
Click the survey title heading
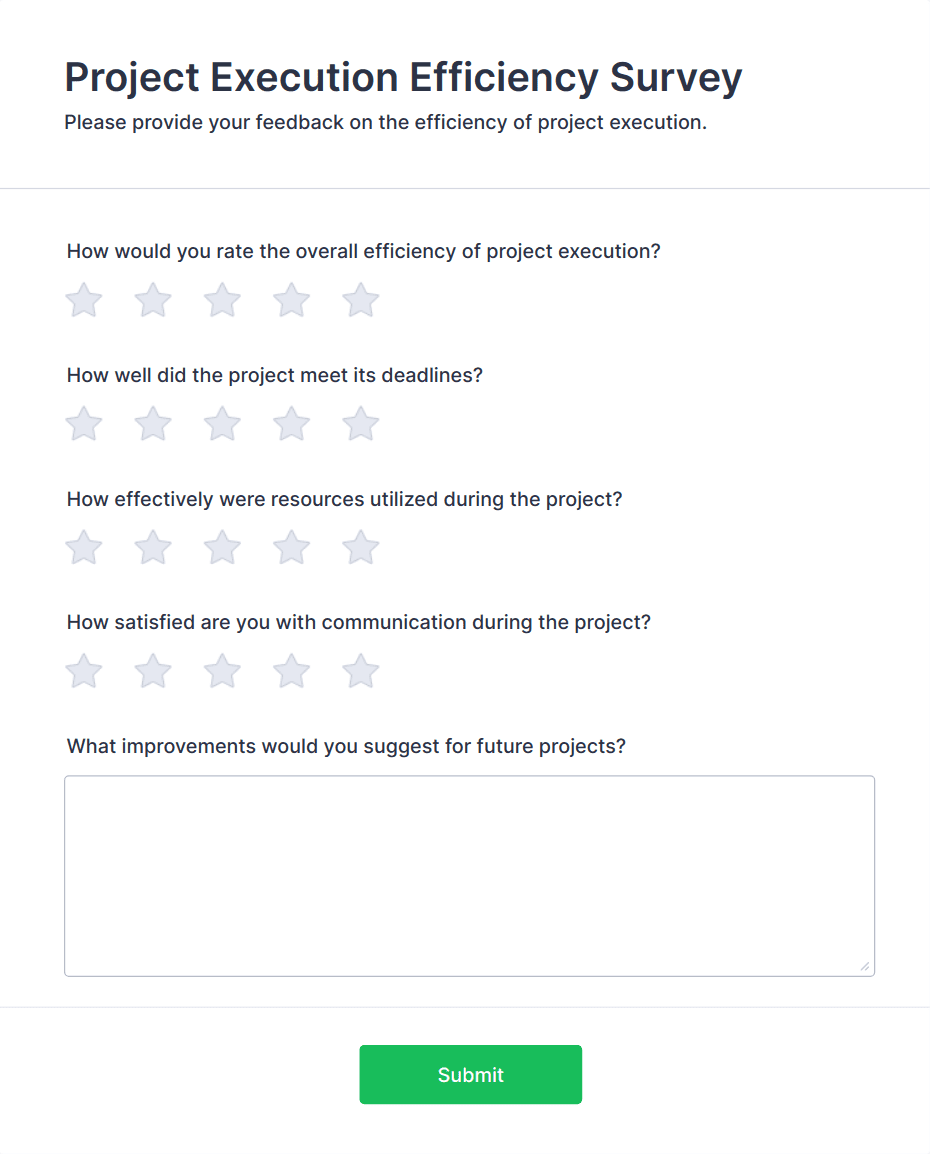pyautogui.click(x=402, y=77)
